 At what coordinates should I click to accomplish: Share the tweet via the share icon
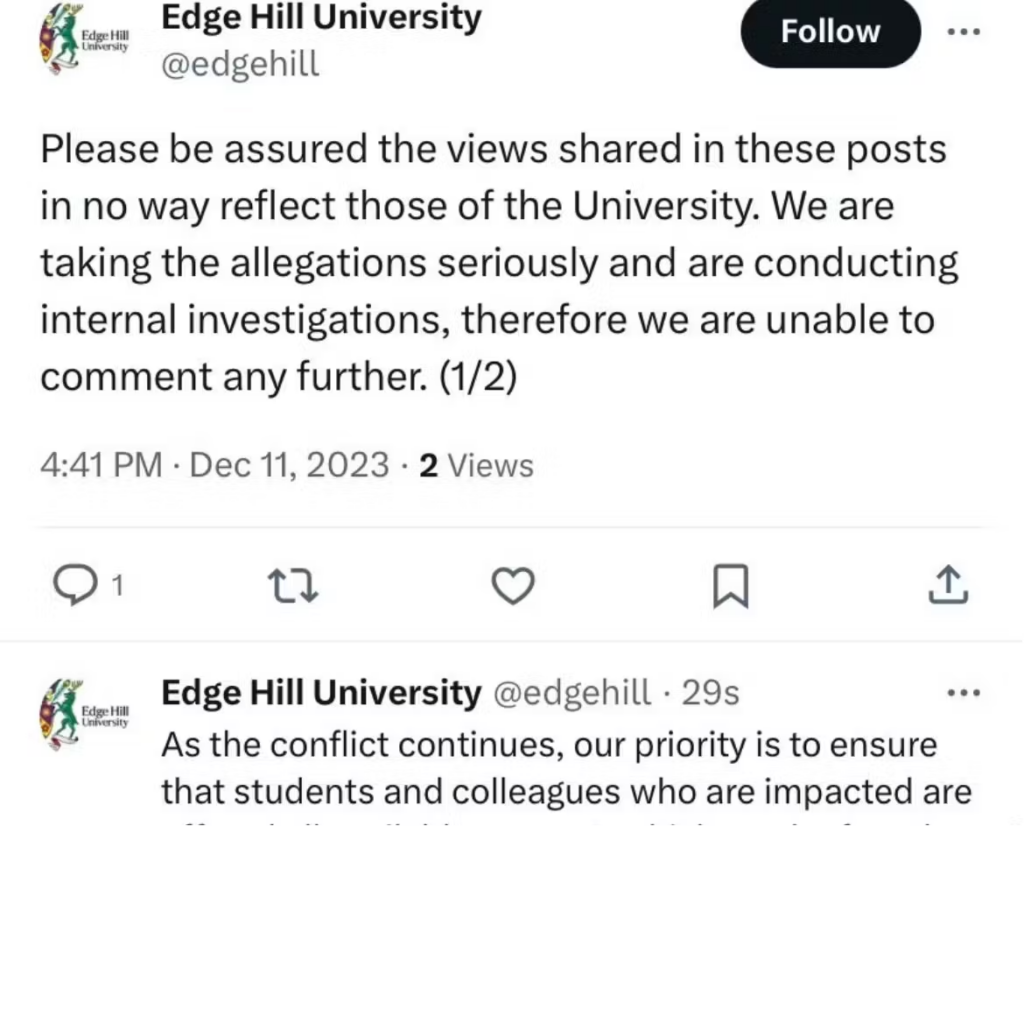click(948, 586)
